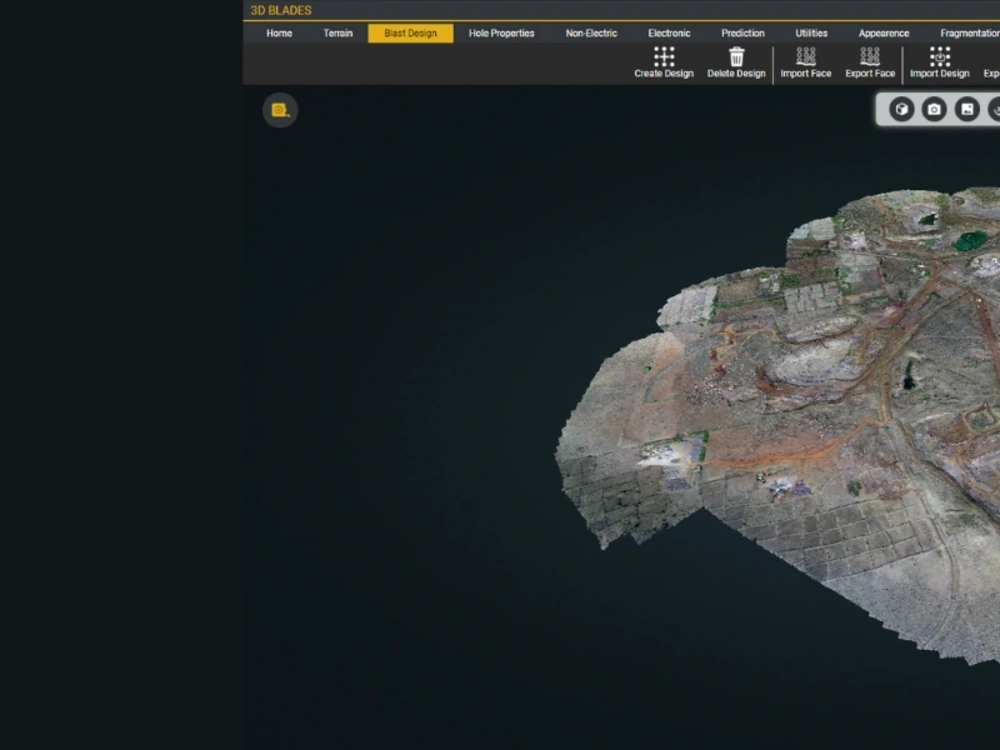Click the Create Design button
This screenshot has width=1000, height=750.
pyautogui.click(x=663, y=60)
